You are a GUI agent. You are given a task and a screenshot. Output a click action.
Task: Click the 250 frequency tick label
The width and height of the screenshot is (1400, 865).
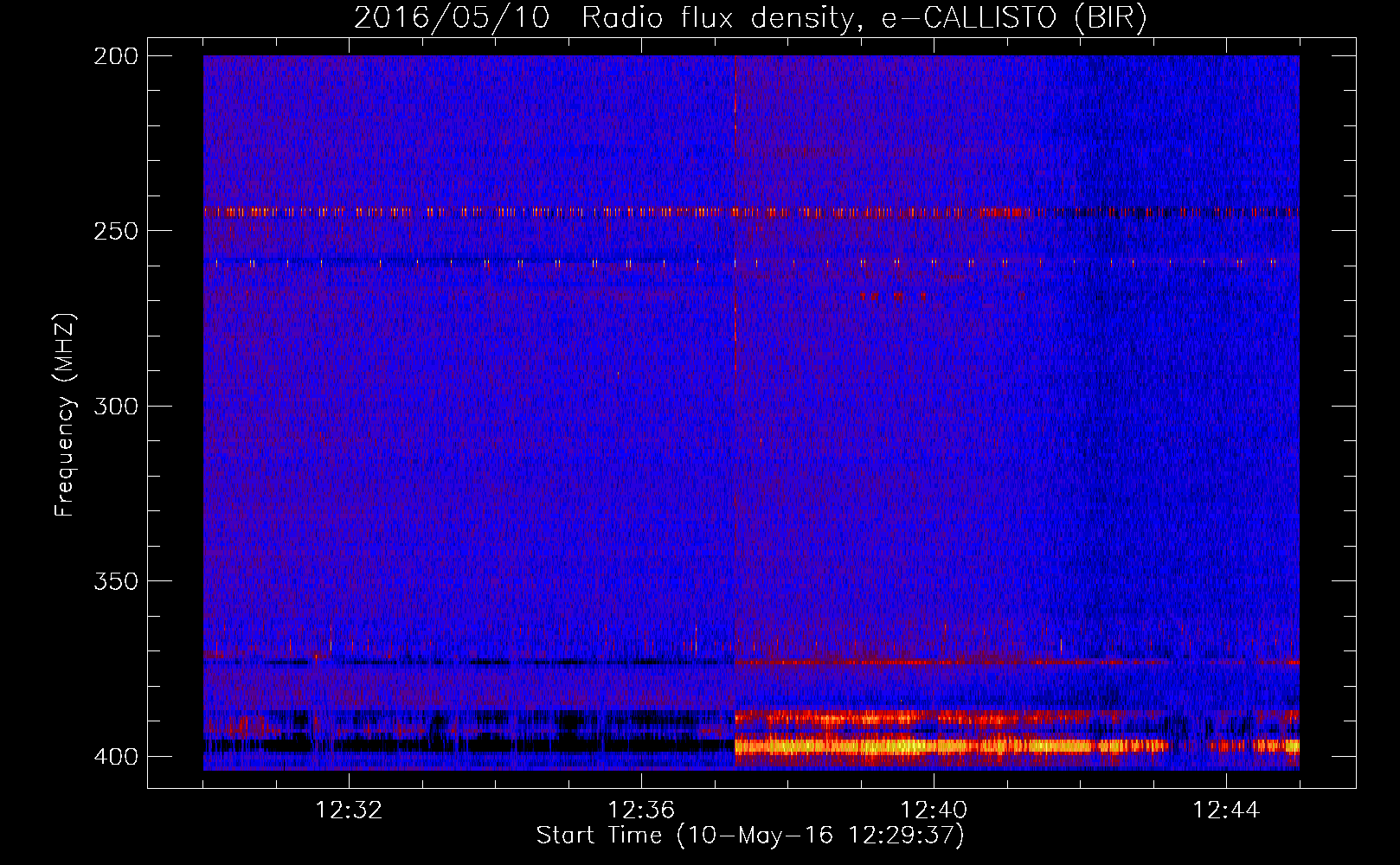coord(116,231)
